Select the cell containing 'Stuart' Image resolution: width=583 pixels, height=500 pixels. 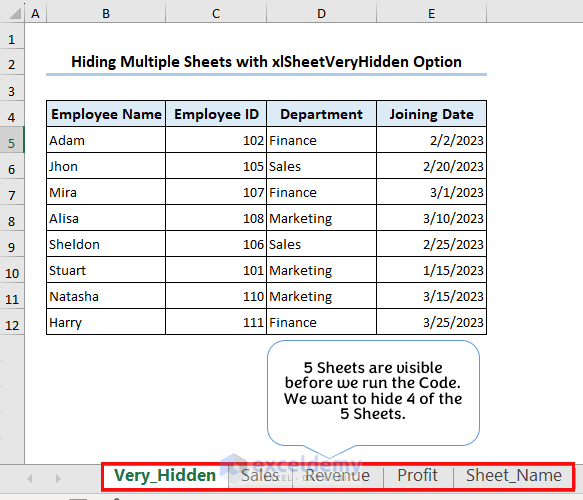[x=106, y=270]
